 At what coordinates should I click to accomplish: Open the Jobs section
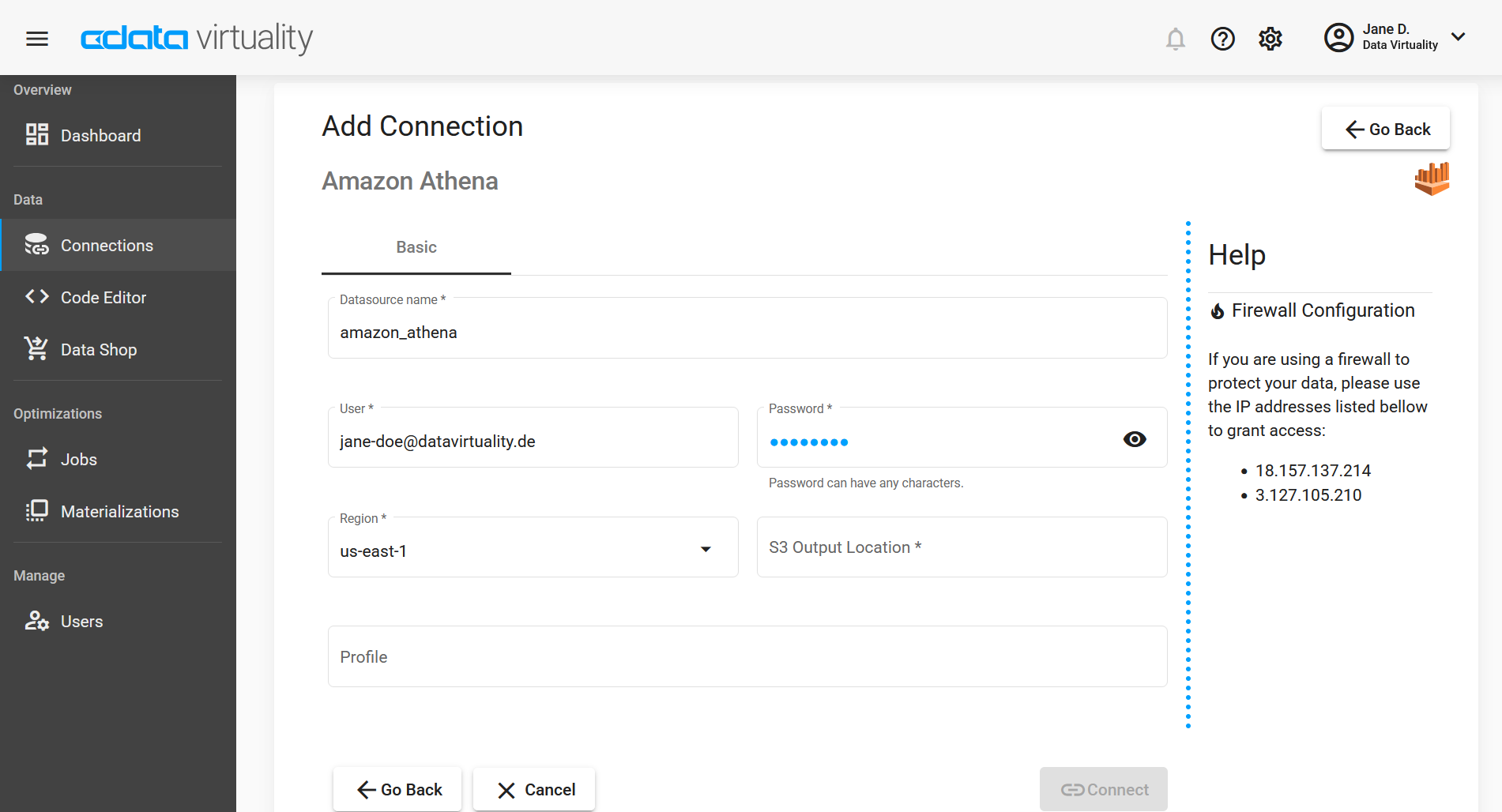(x=78, y=459)
